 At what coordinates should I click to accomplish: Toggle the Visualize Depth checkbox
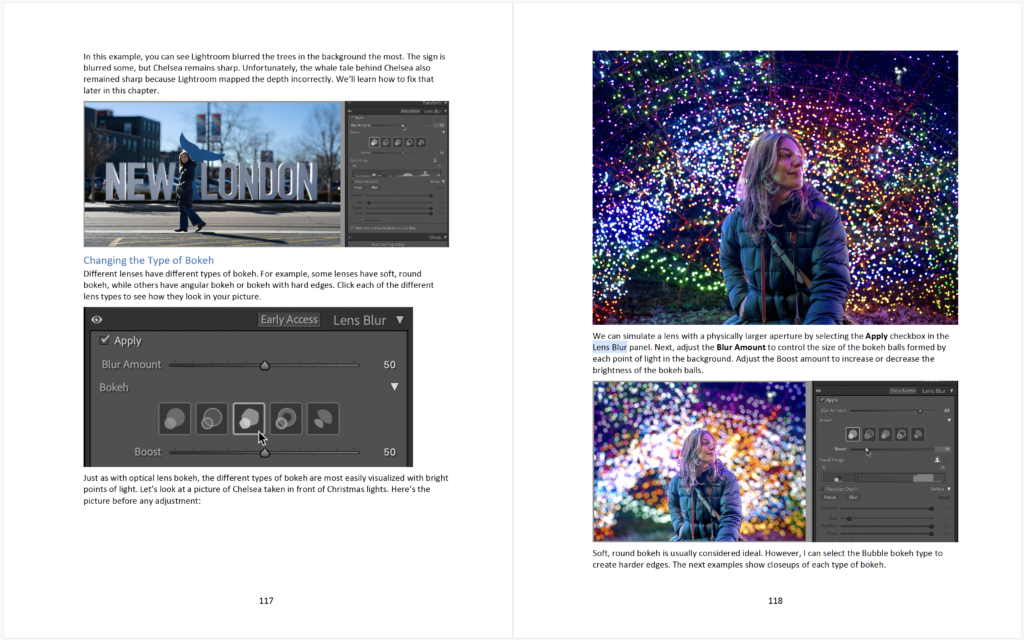tap(822, 489)
